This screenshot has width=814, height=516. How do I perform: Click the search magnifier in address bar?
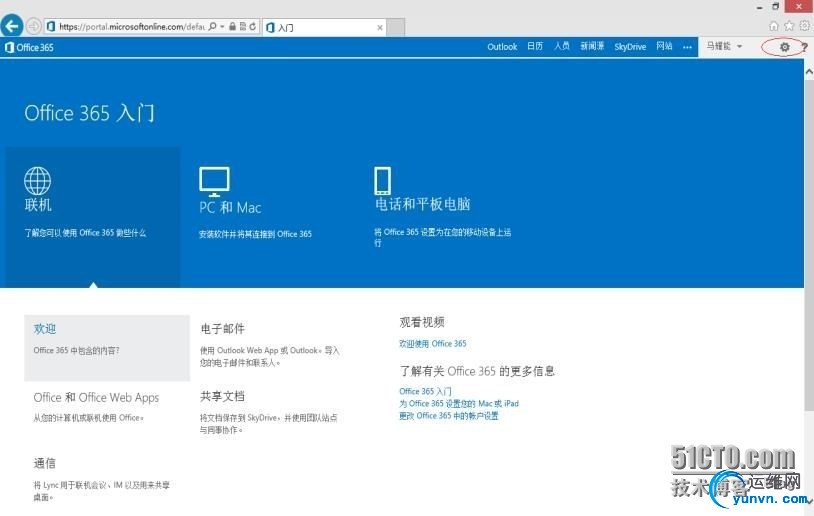[x=212, y=26]
